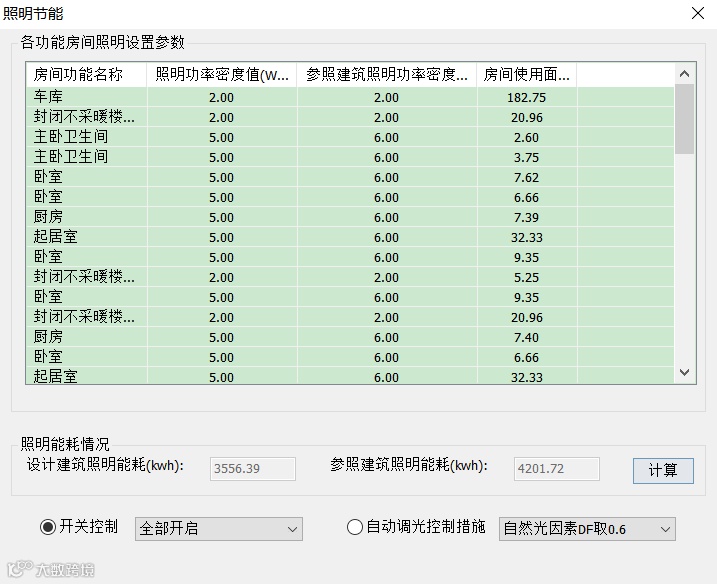Click the table scrollbar up arrow
This screenshot has width=717, height=584.
tap(685, 74)
